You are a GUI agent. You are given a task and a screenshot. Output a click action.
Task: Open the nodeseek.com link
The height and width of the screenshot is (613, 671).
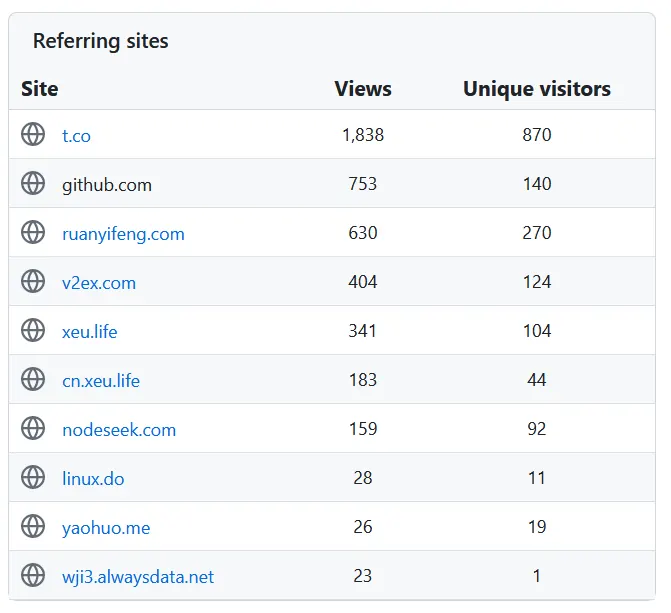pos(119,430)
